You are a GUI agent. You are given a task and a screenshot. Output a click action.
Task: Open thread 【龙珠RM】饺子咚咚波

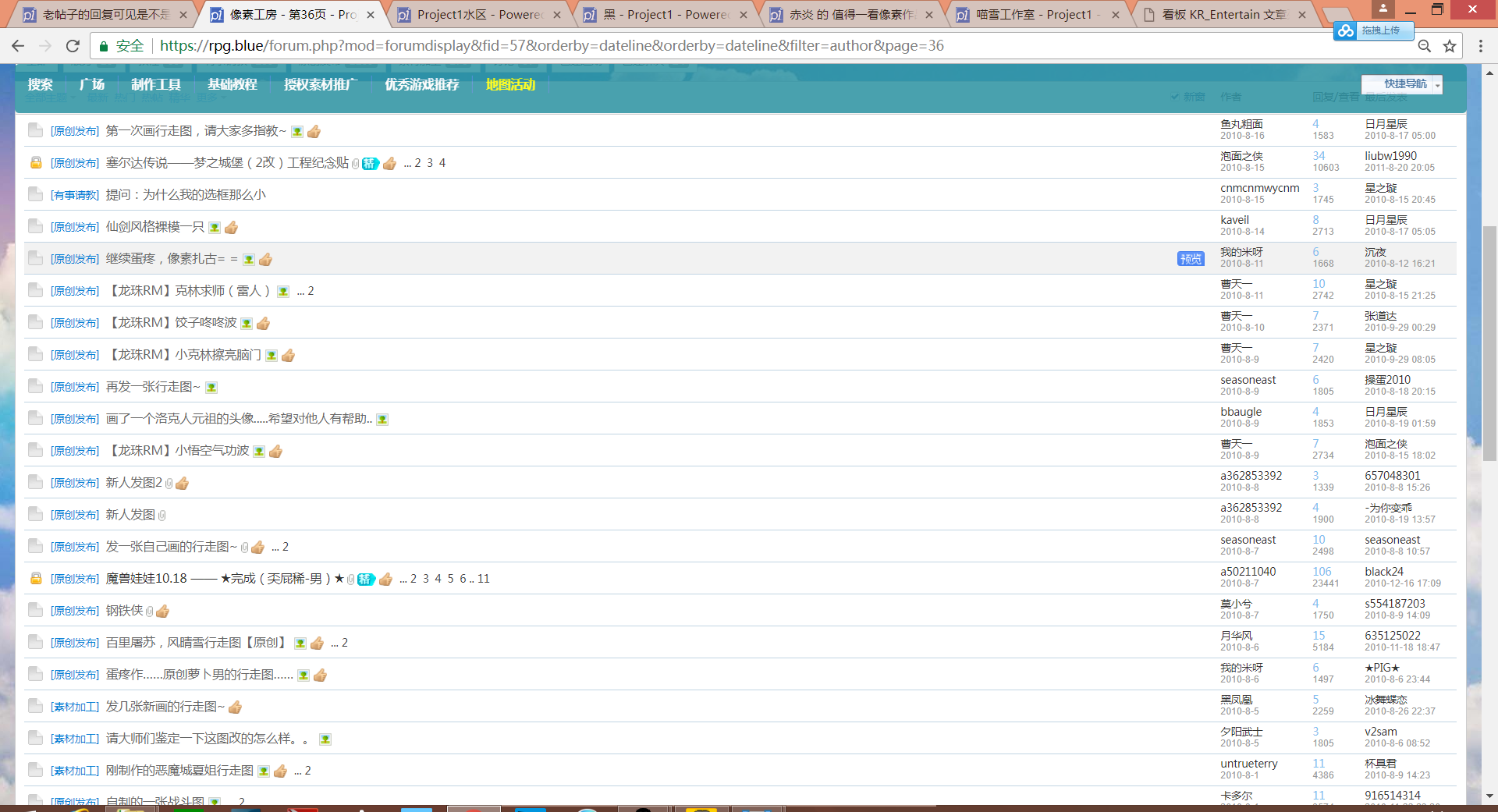[172, 323]
